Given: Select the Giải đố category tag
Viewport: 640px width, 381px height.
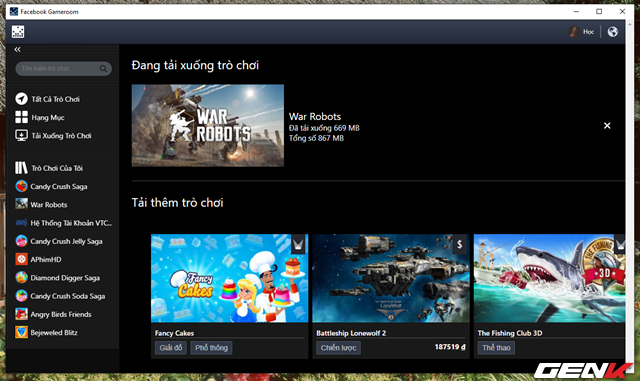Looking at the screenshot, I should coord(171,348).
